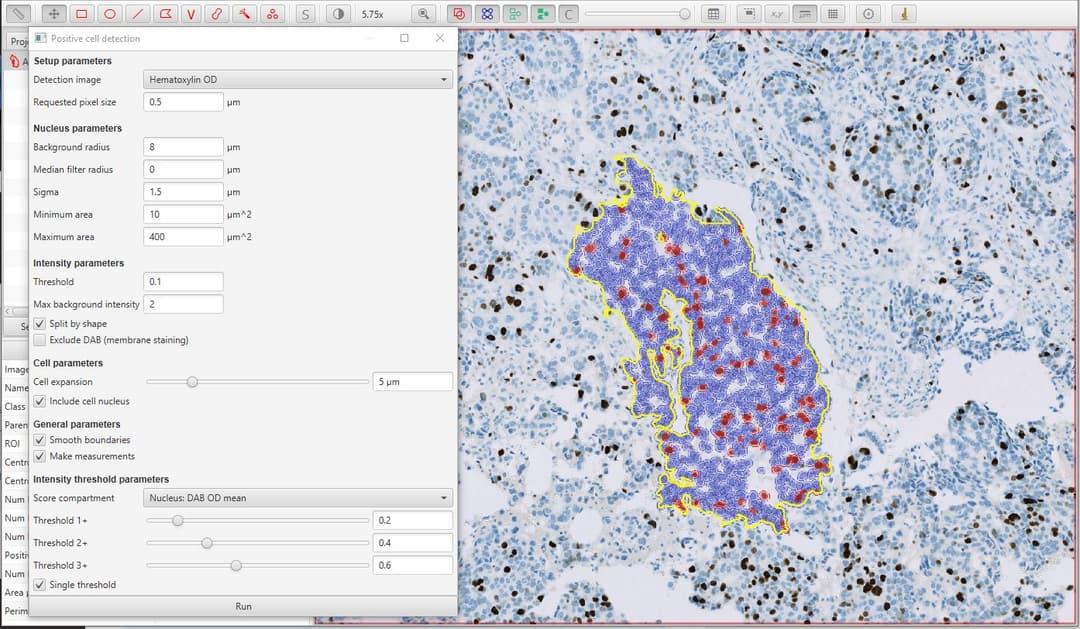Image resolution: width=1080 pixels, height=629 pixels.
Task: Select the Wand tool
Action: pyautogui.click(x=245, y=13)
